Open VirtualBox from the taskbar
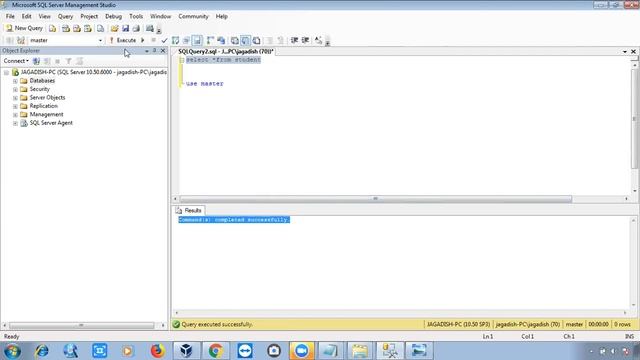The image size is (640, 360). tap(187, 351)
